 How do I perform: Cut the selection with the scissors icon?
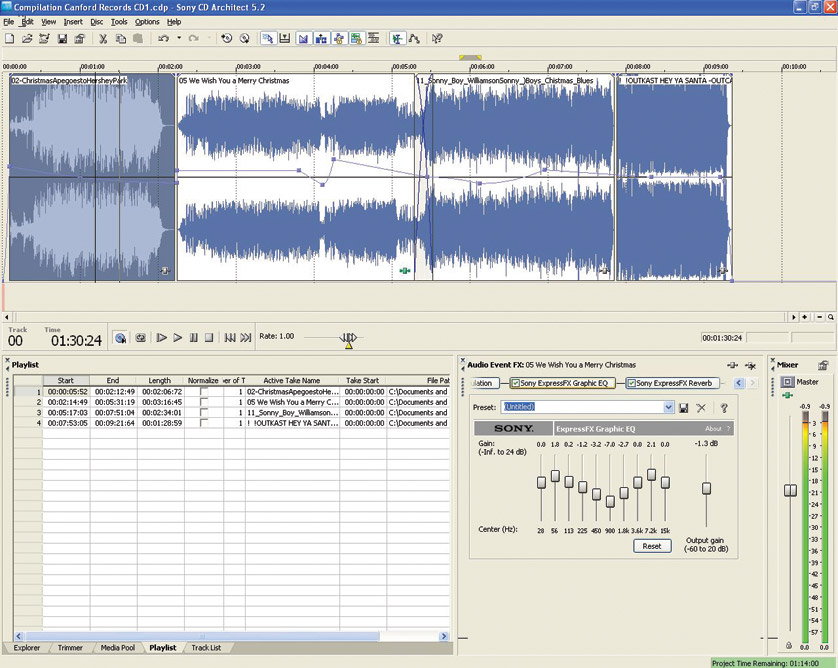coord(103,38)
